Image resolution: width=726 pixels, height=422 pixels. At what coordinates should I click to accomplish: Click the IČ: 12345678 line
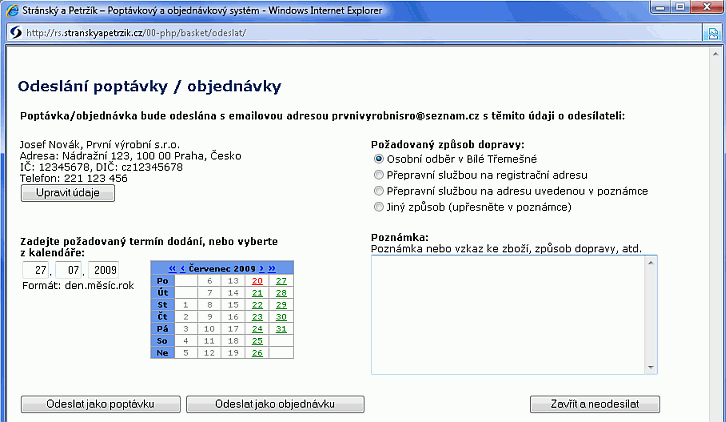[101, 167]
